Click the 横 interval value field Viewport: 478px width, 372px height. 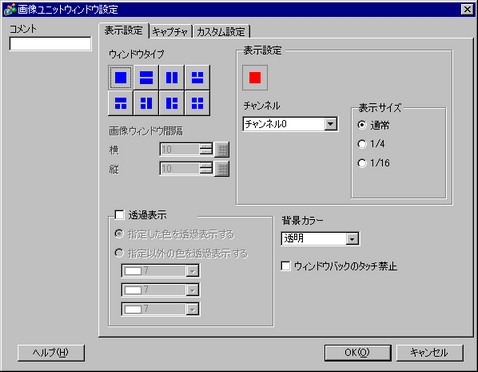click(x=180, y=149)
